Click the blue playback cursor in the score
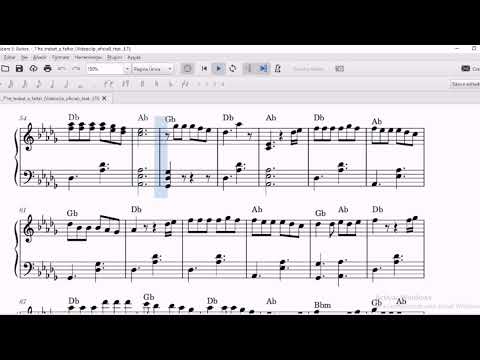Viewport: 480px width, 360px height. (160, 157)
